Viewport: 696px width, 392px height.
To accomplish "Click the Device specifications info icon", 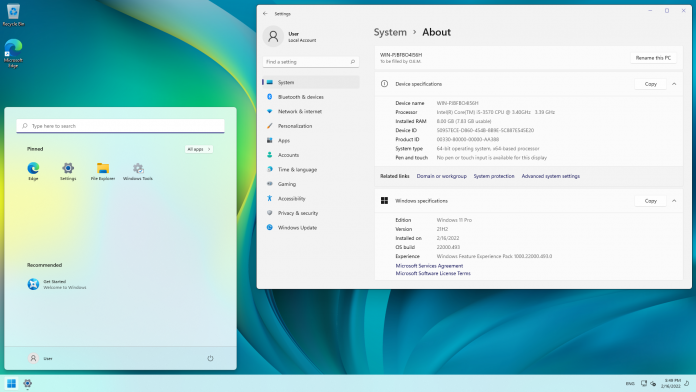I will (384, 84).
